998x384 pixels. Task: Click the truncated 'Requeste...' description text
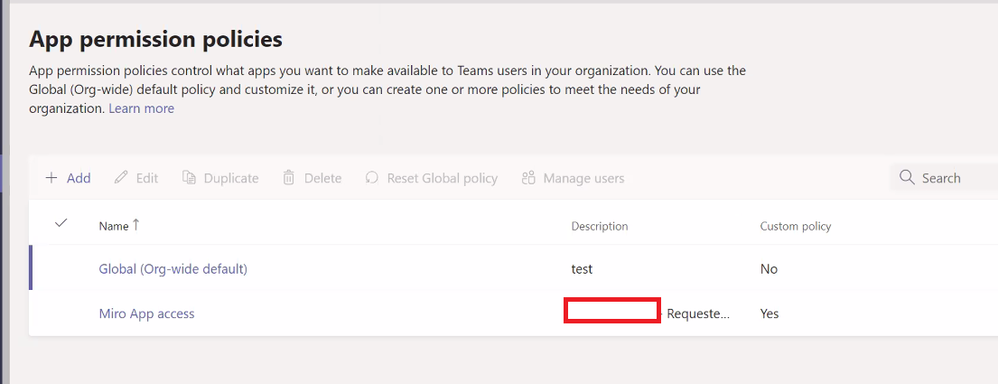pyautogui.click(x=698, y=313)
